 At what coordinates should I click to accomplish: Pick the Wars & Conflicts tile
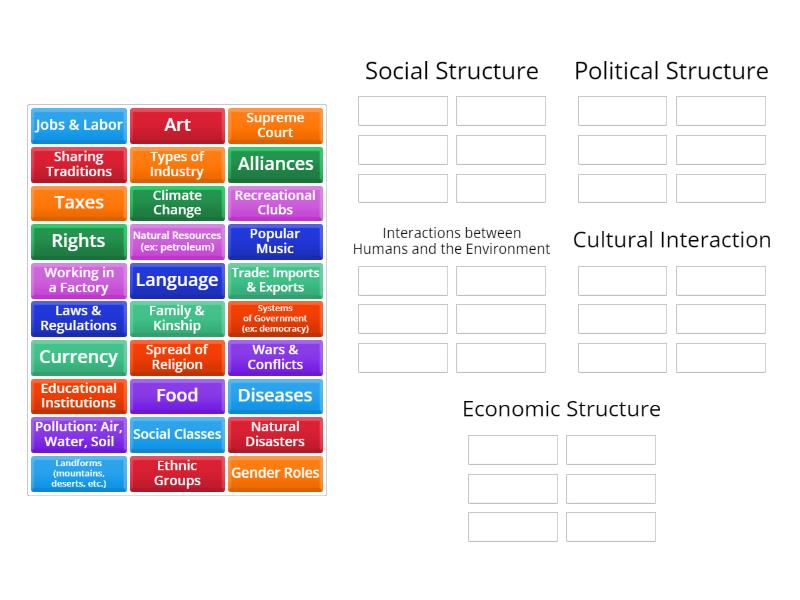pos(276,357)
